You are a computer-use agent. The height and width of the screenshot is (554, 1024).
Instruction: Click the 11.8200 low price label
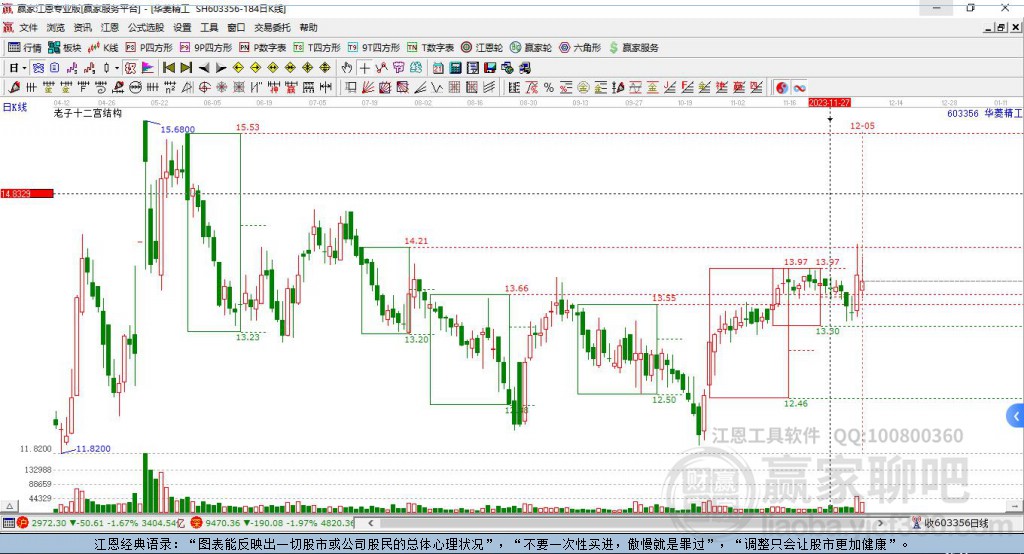pos(93,449)
